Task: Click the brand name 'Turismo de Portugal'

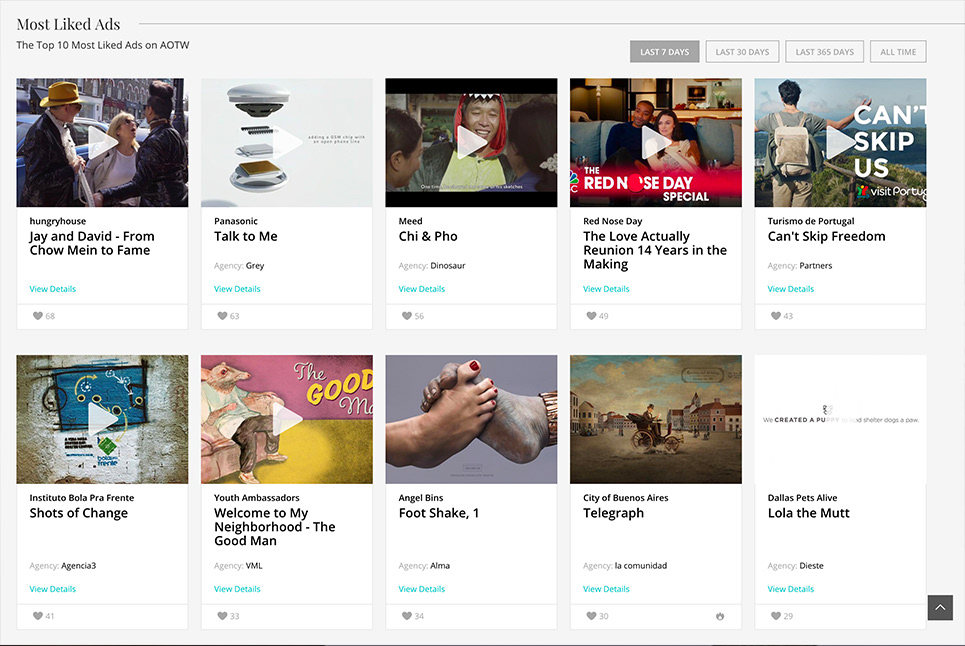Action: tap(811, 221)
